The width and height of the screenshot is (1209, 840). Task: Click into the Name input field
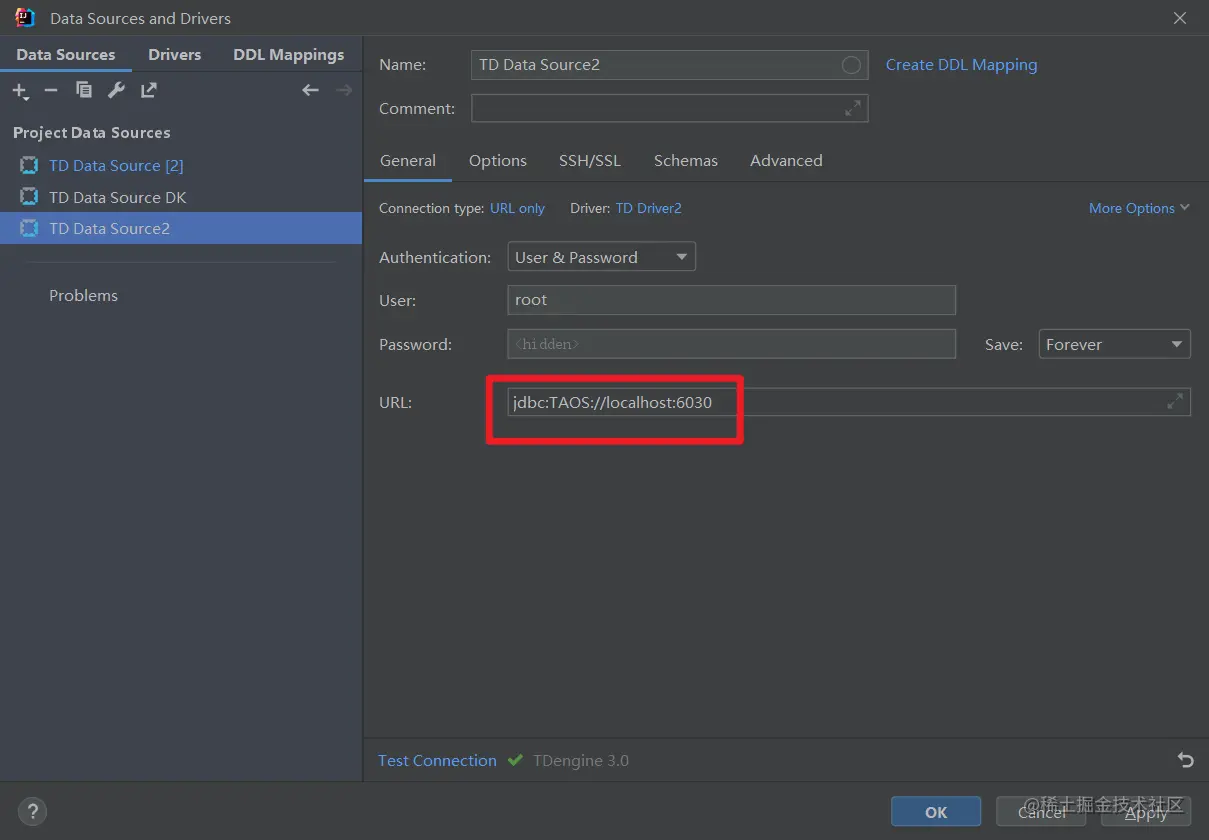[669, 65]
